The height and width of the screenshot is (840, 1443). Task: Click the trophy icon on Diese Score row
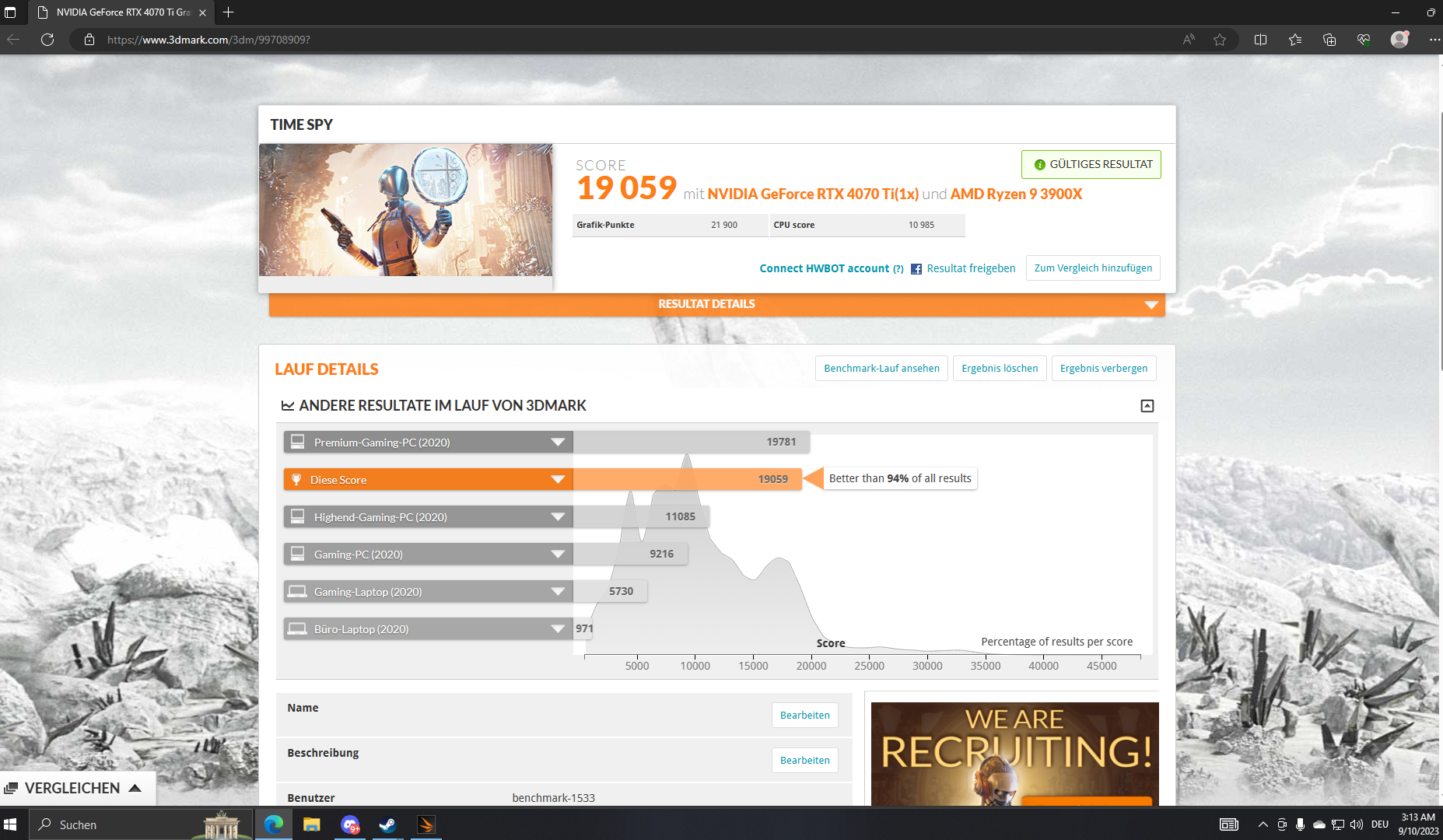pos(296,480)
